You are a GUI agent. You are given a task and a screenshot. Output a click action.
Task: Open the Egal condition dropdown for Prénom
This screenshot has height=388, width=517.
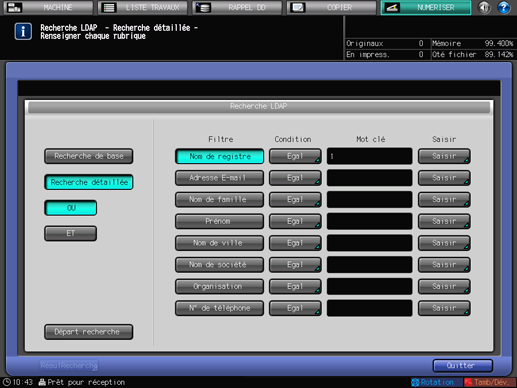(x=295, y=221)
